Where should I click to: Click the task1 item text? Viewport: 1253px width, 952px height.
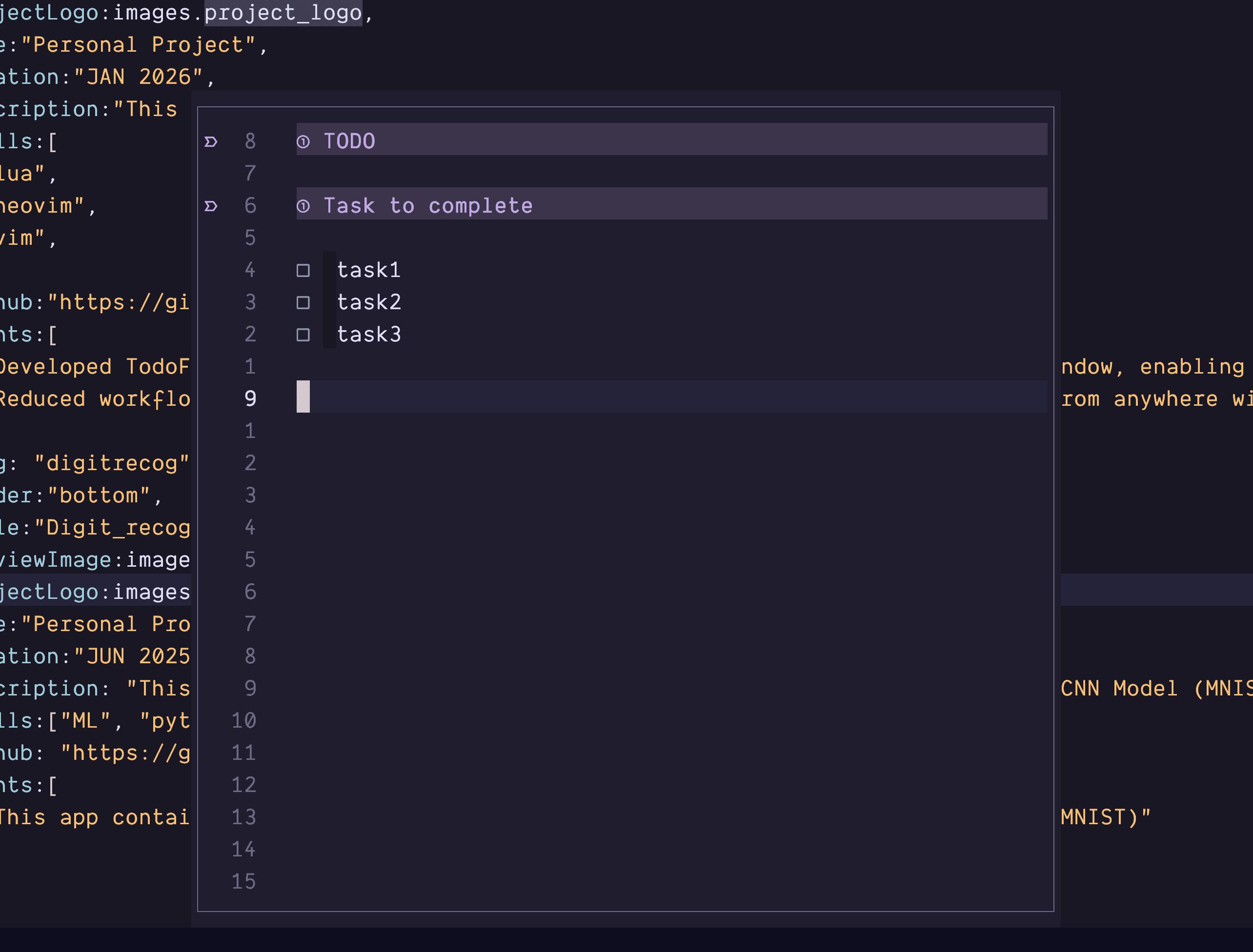(369, 270)
